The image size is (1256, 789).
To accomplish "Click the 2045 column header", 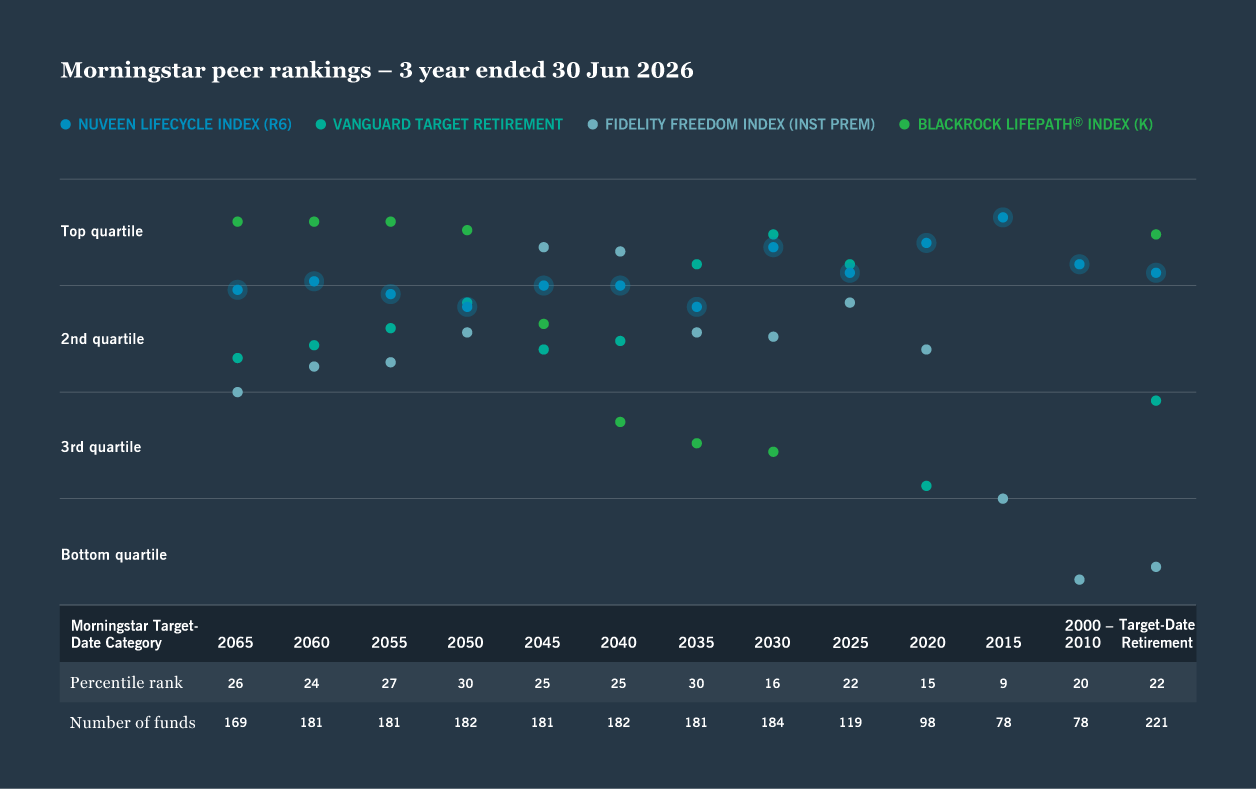I will point(542,643).
